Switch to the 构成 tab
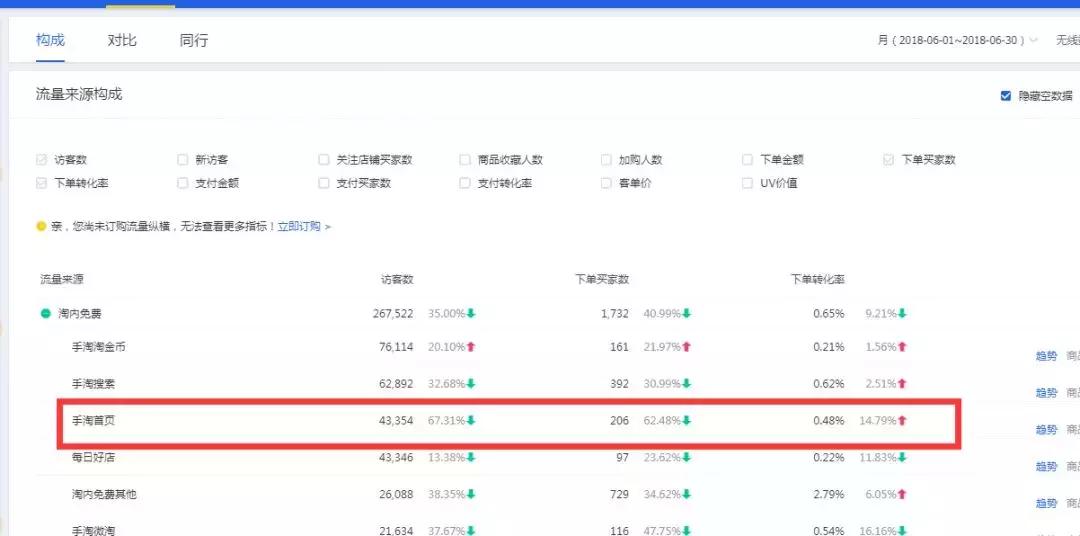Viewport: 1080px width, 536px height. [50, 40]
